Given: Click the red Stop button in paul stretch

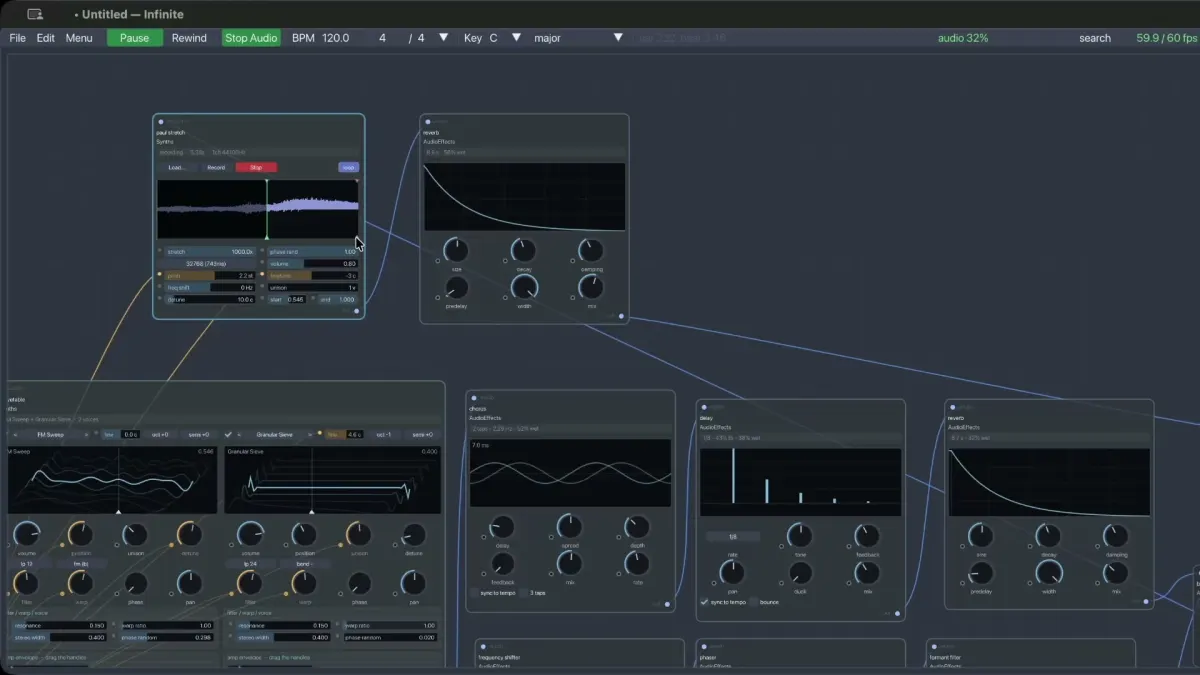Looking at the screenshot, I should [256, 167].
